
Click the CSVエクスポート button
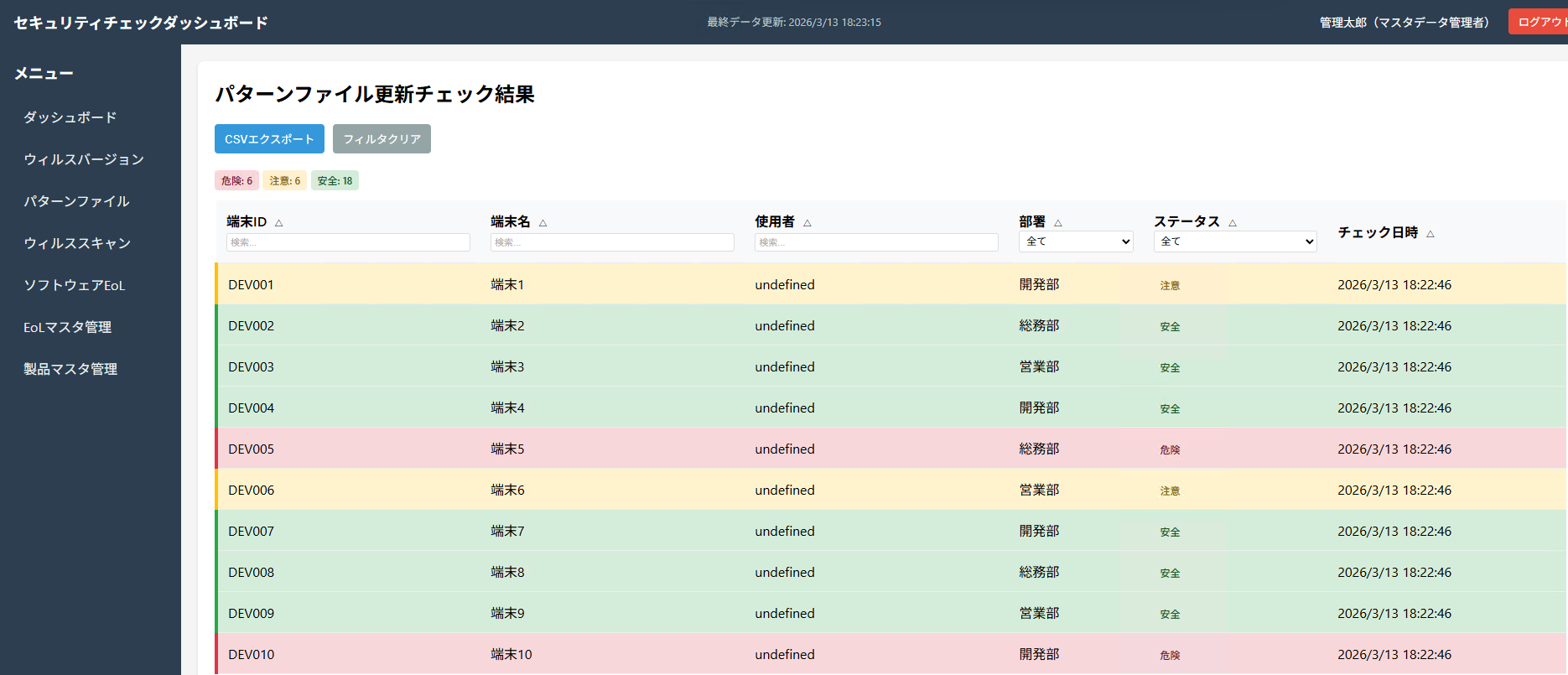point(269,139)
